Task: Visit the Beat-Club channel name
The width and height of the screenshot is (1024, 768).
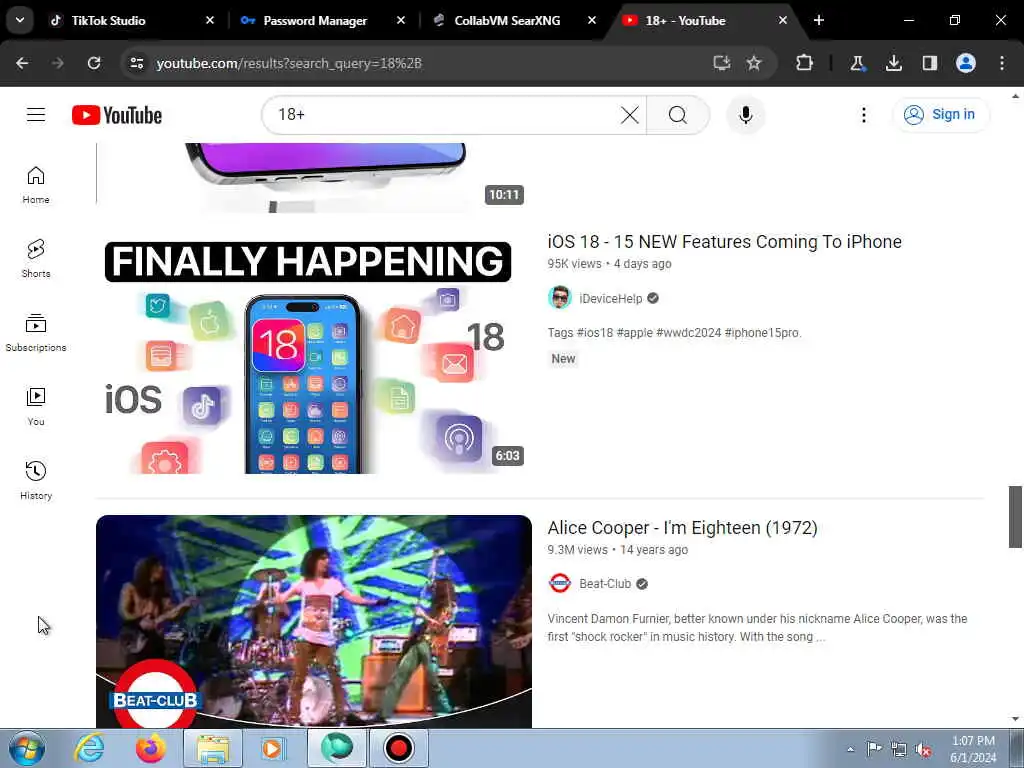Action: tap(605, 583)
